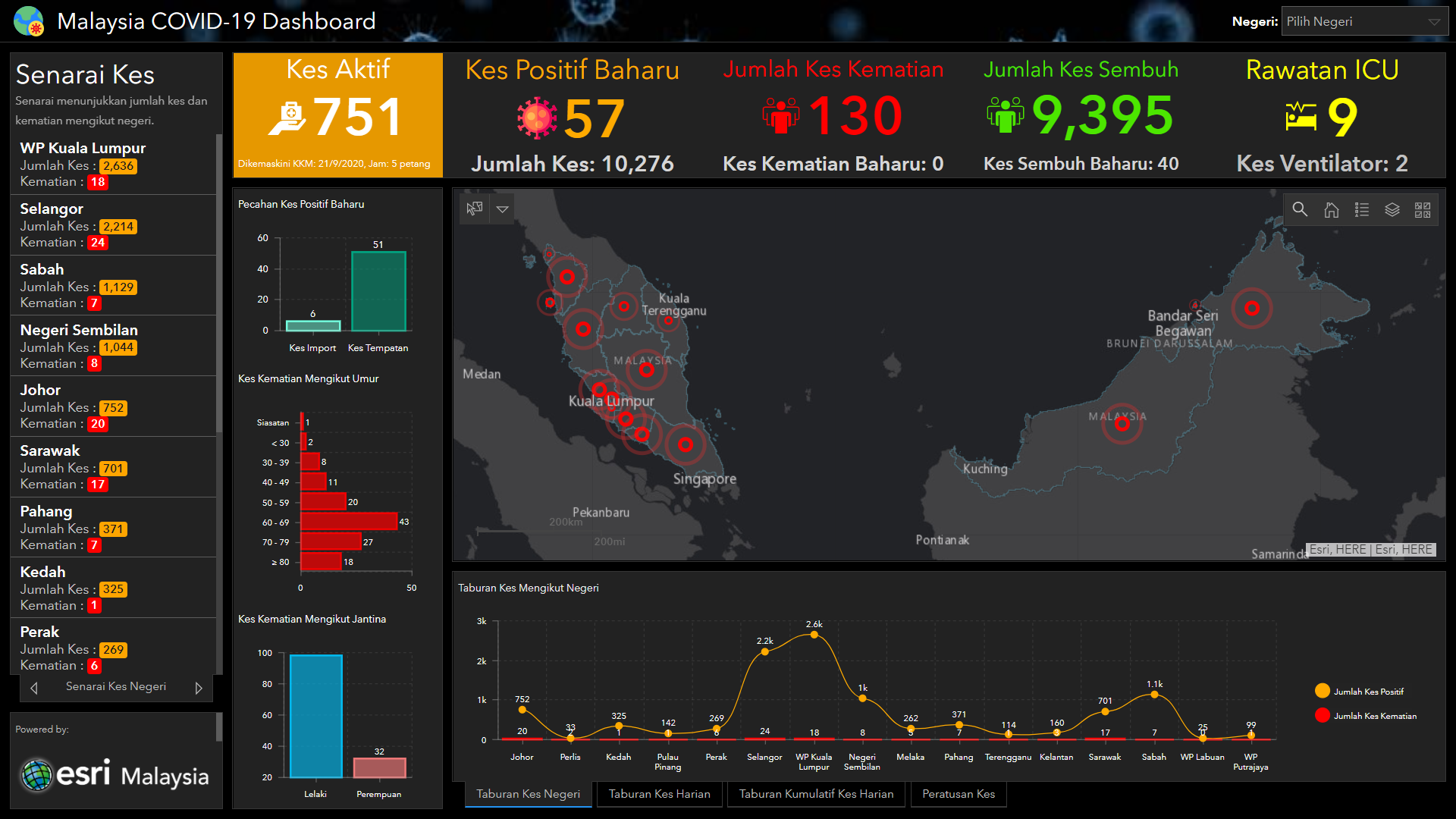Select Negeri Sembilan in case list
The image size is (1456, 819).
click(114, 346)
